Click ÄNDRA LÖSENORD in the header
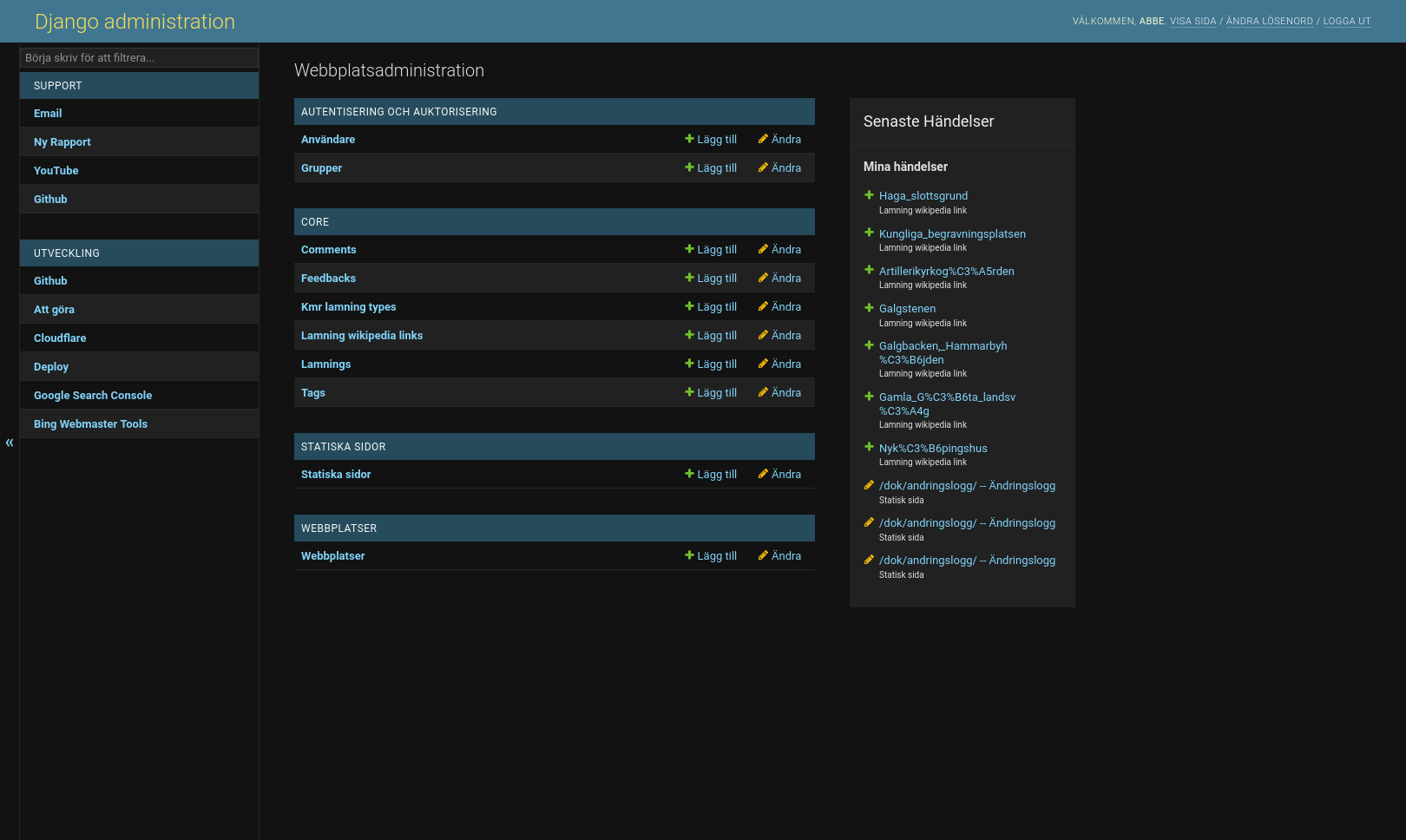The image size is (1406, 840). pyautogui.click(x=1270, y=21)
